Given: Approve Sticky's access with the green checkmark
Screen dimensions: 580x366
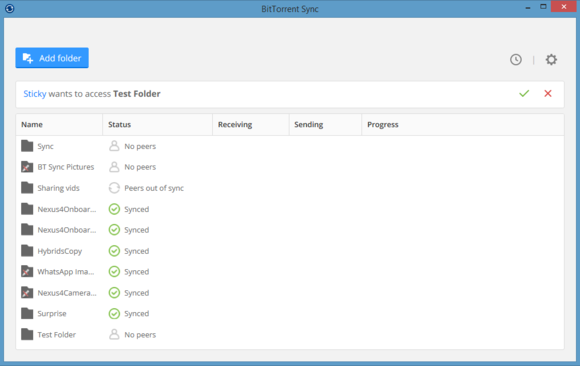Looking at the screenshot, I should coord(524,93).
